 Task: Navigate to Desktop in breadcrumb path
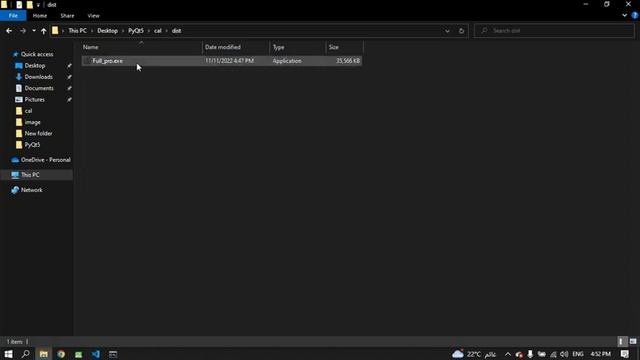click(107, 31)
